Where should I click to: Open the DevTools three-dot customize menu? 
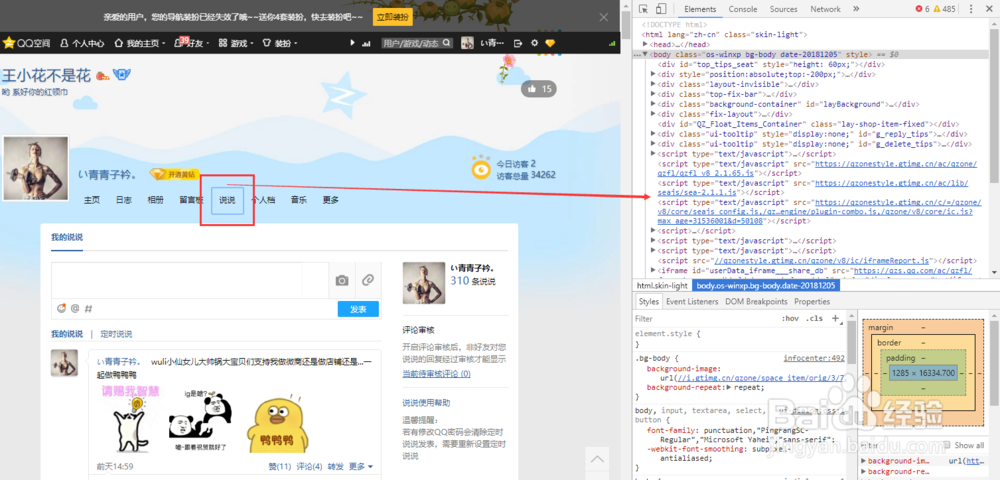pyautogui.click(x=969, y=9)
